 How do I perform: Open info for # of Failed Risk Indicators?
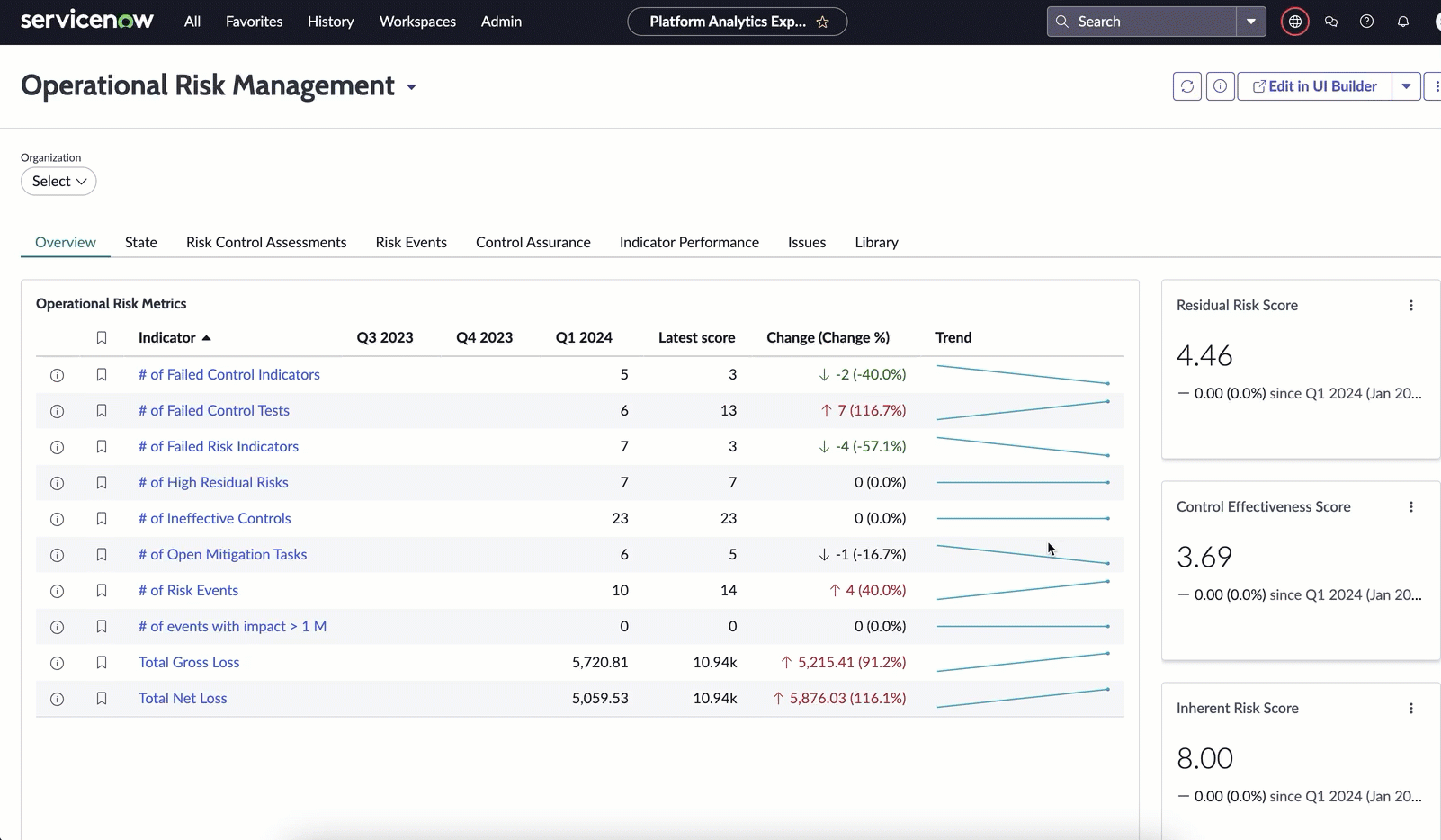click(57, 447)
